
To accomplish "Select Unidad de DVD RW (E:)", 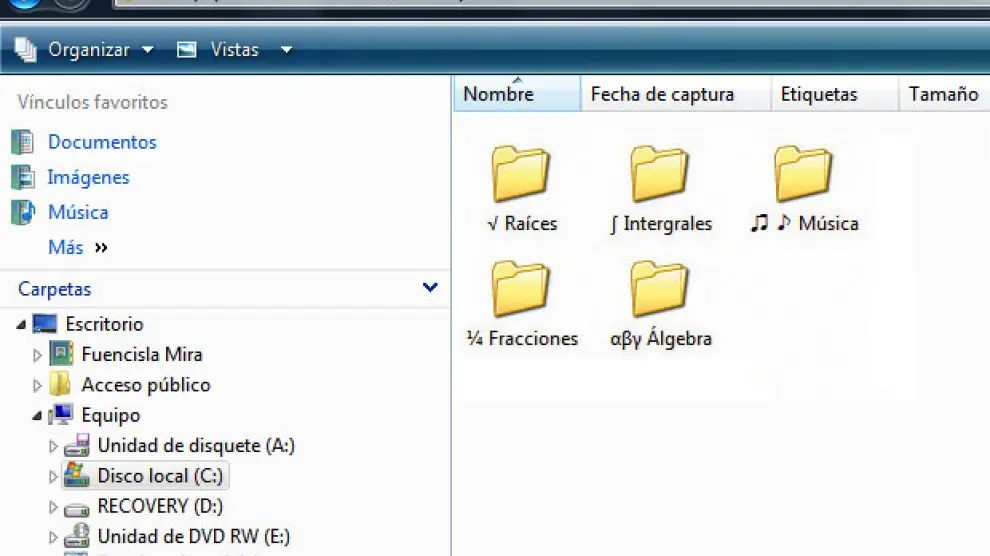I will tap(193, 536).
